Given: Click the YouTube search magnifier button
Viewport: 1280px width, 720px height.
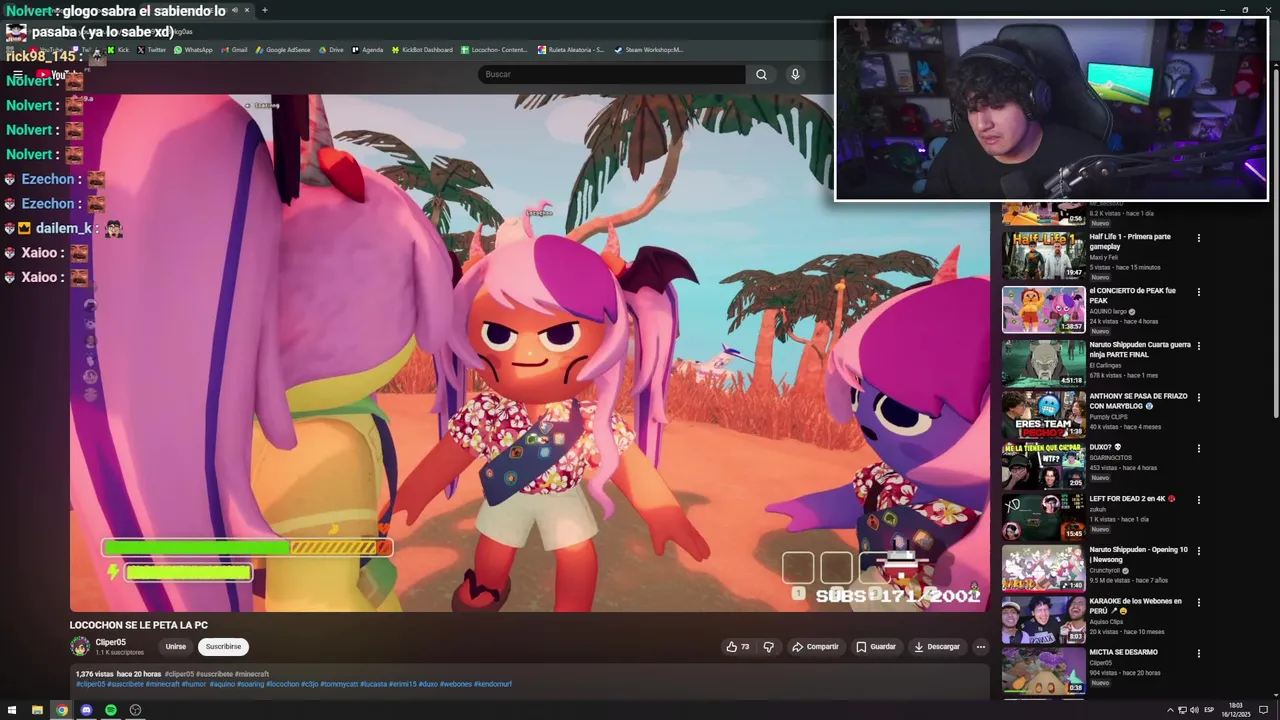Looking at the screenshot, I should click(761, 74).
